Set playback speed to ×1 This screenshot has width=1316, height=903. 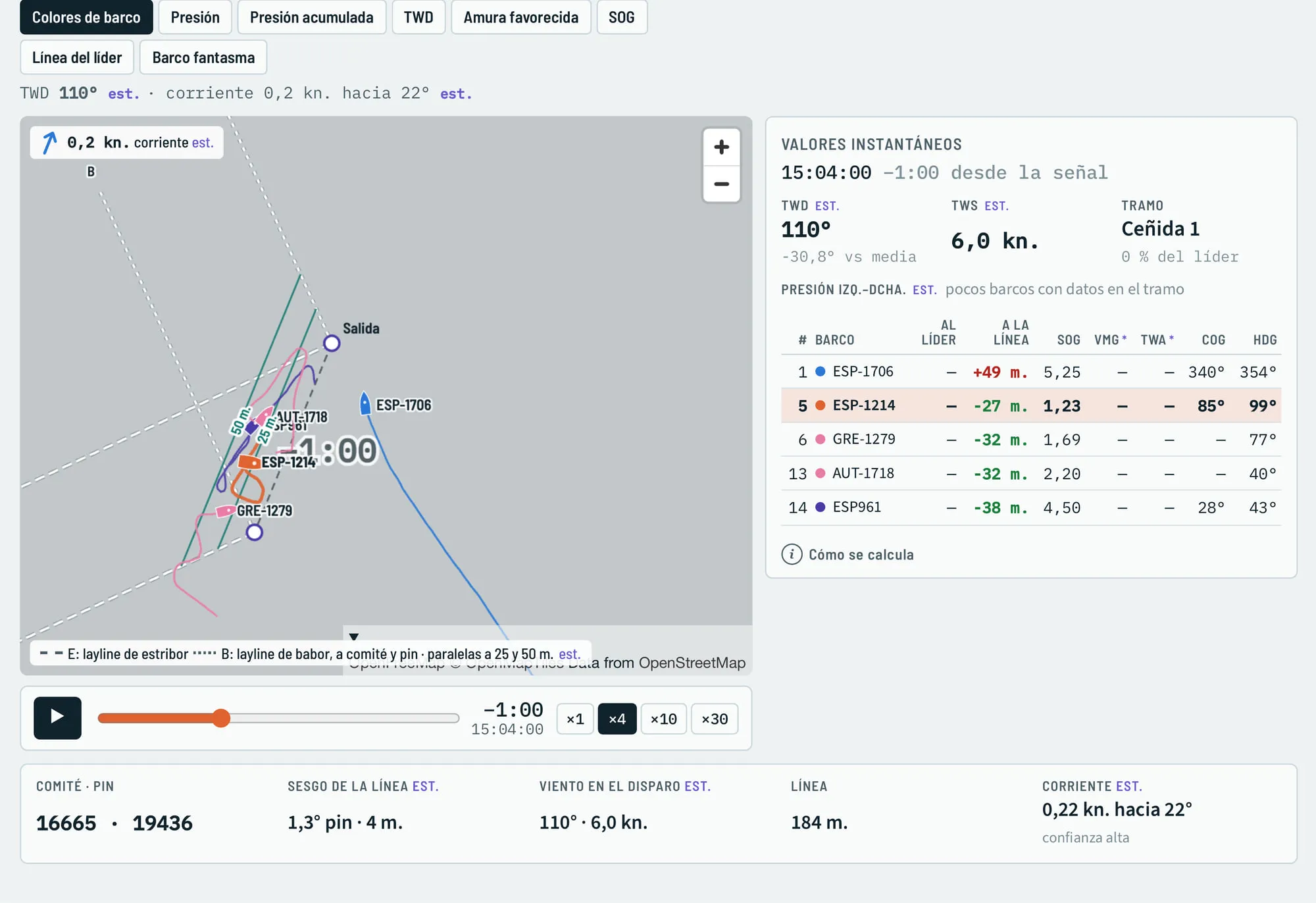pyautogui.click(x=575, y=719)
